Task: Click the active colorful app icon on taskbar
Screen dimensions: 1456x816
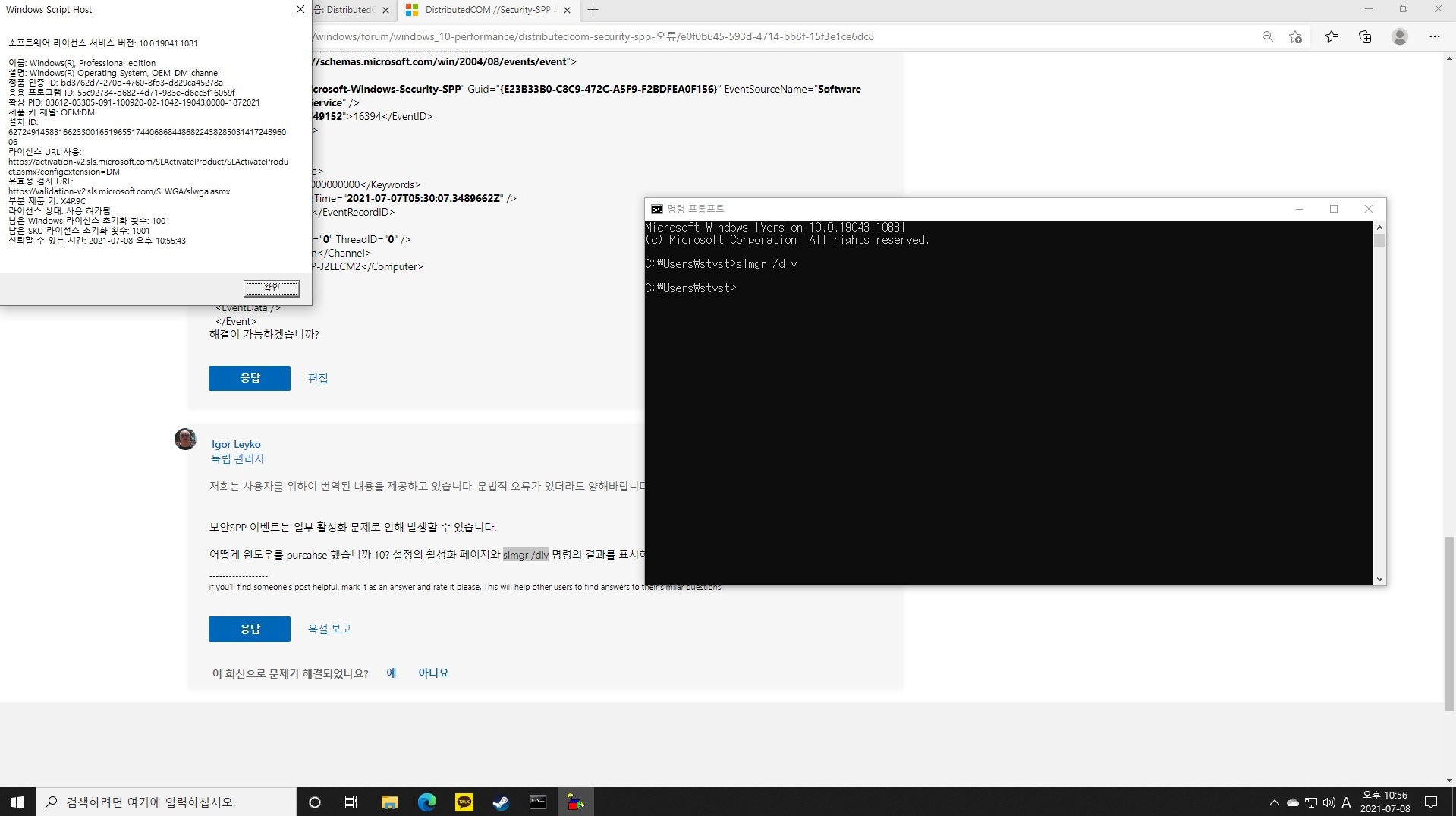Action: [576, 802]
